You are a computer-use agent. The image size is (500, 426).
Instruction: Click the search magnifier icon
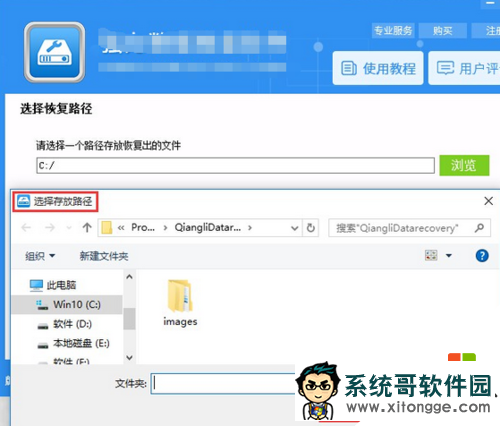tap(479, 228)
